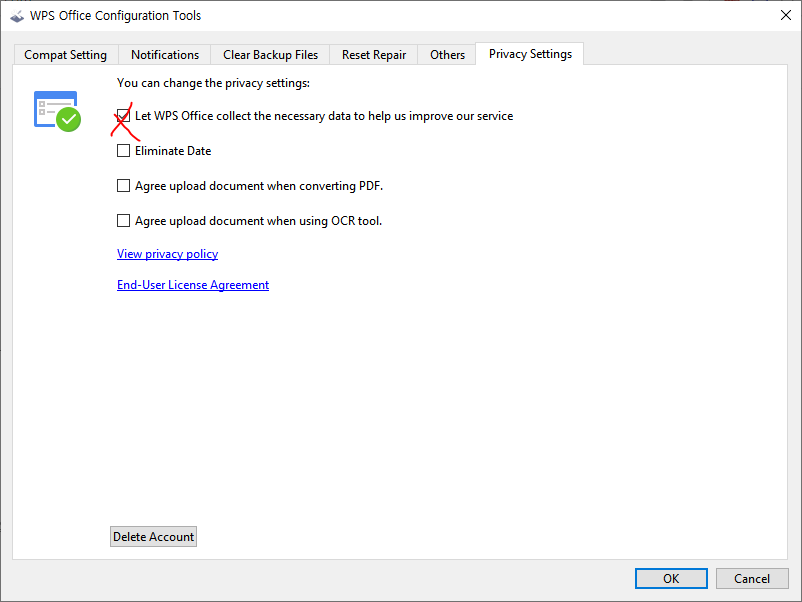Click the WPS Office Configuration Tools title icon
The image size is (802, 602).
(17, 16)
